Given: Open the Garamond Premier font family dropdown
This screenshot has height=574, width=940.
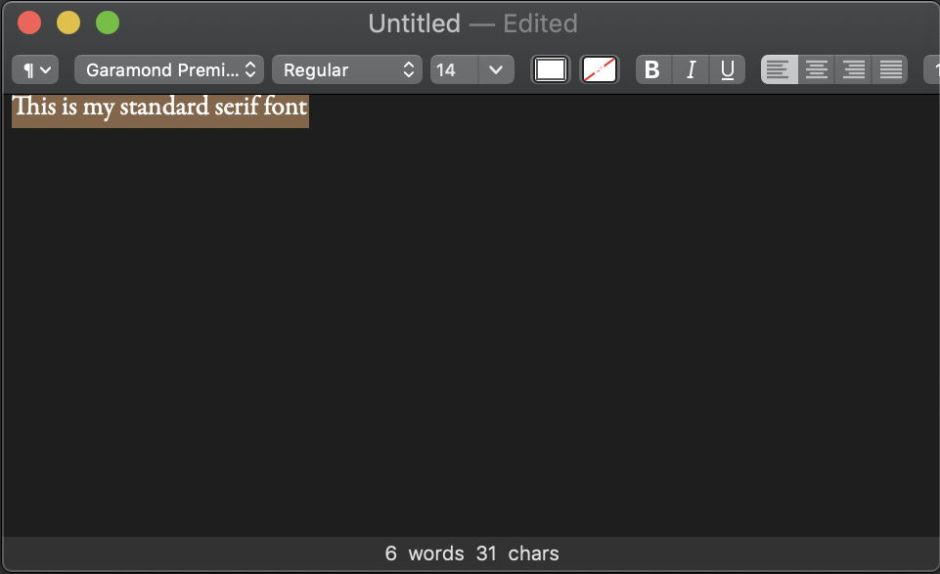Looking at the screenshot, I should click(169, 70).
